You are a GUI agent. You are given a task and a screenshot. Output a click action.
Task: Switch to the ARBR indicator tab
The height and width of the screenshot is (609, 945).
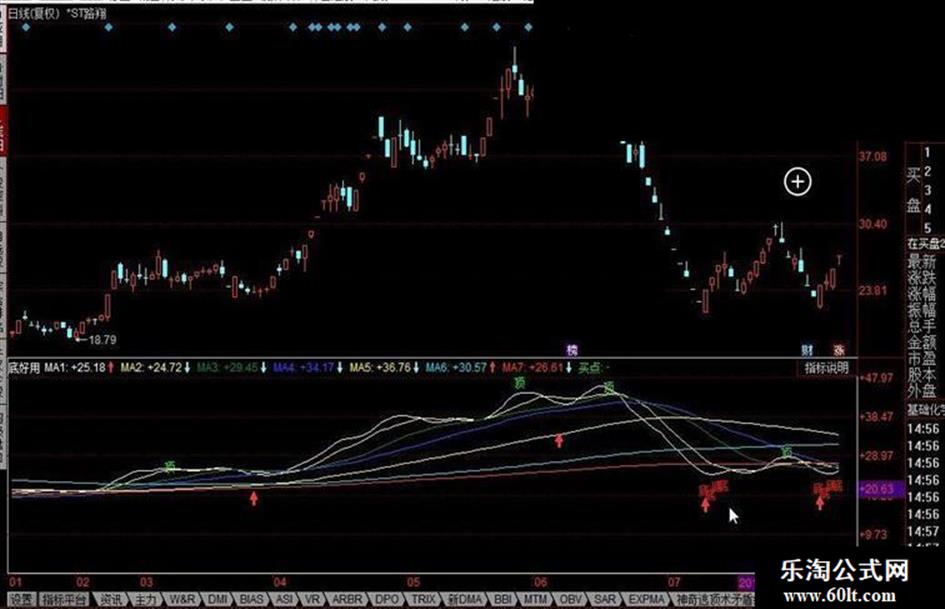click(347, 599)
